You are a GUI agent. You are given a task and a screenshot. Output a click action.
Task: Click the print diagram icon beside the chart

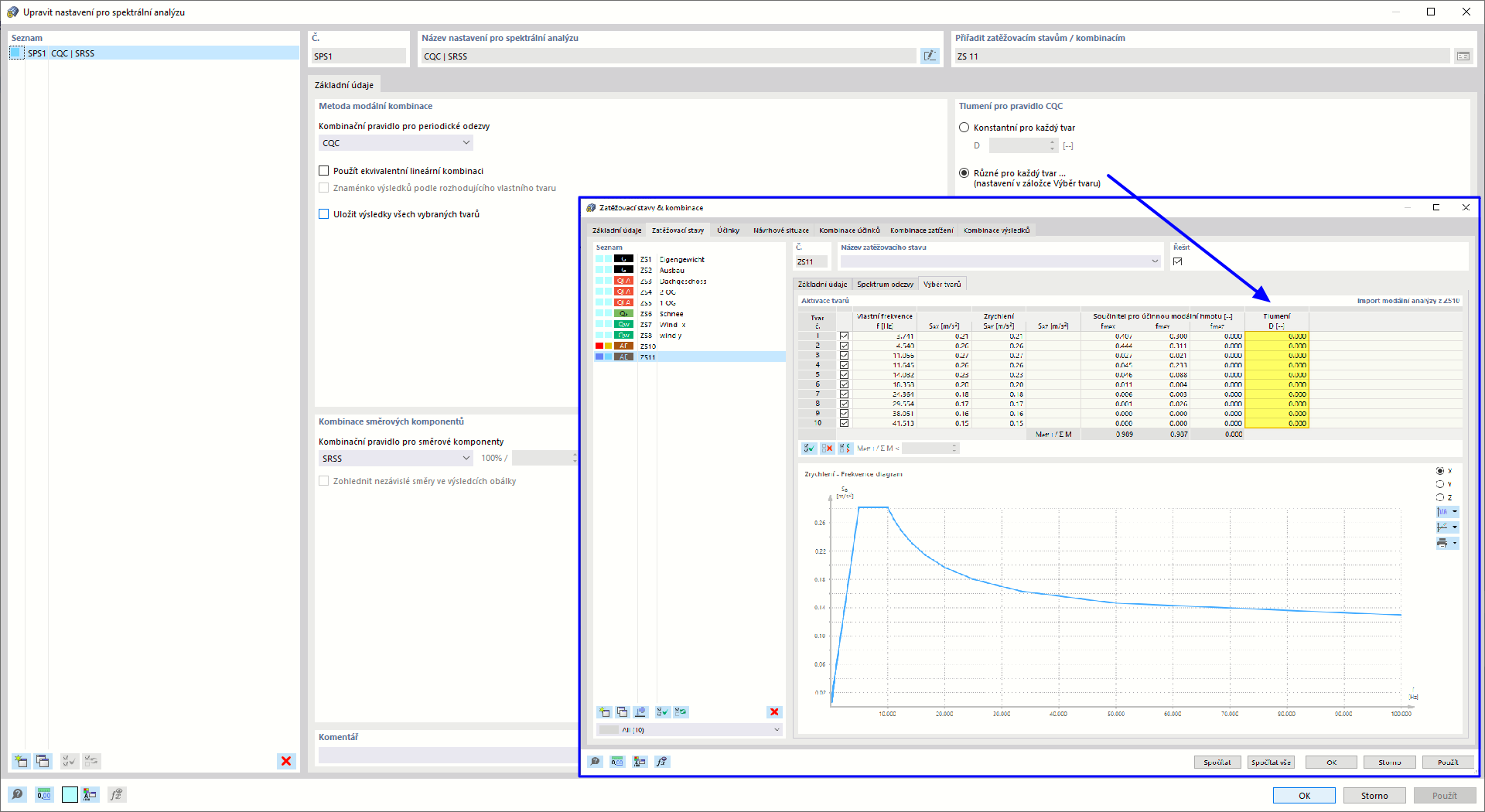pos(1442,543)
